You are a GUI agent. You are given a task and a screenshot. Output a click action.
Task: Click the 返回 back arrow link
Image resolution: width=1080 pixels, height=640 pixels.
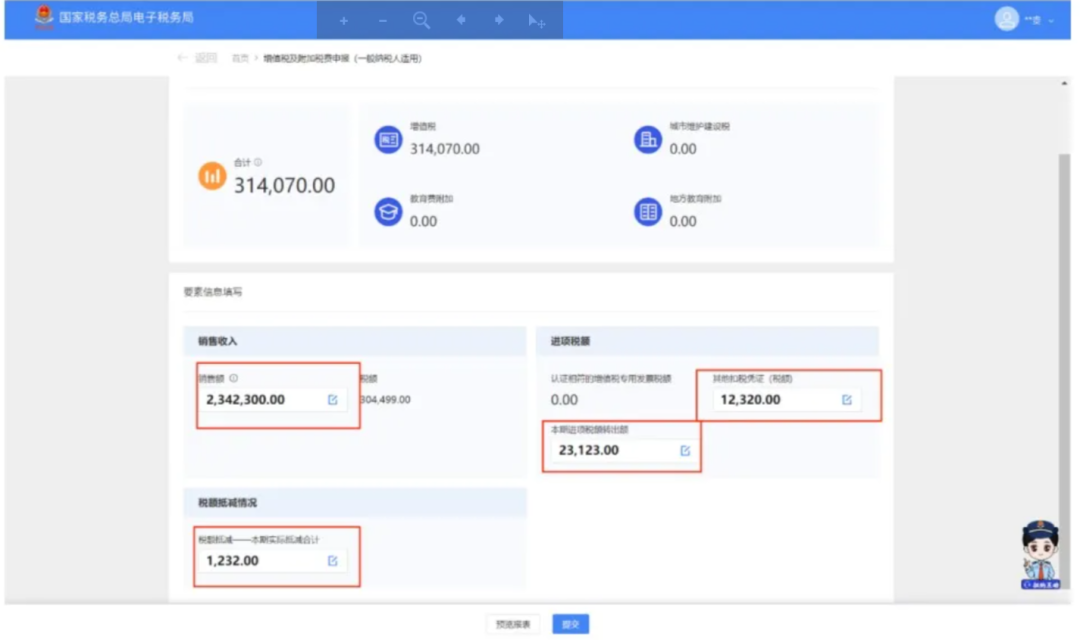click(198, 58)
